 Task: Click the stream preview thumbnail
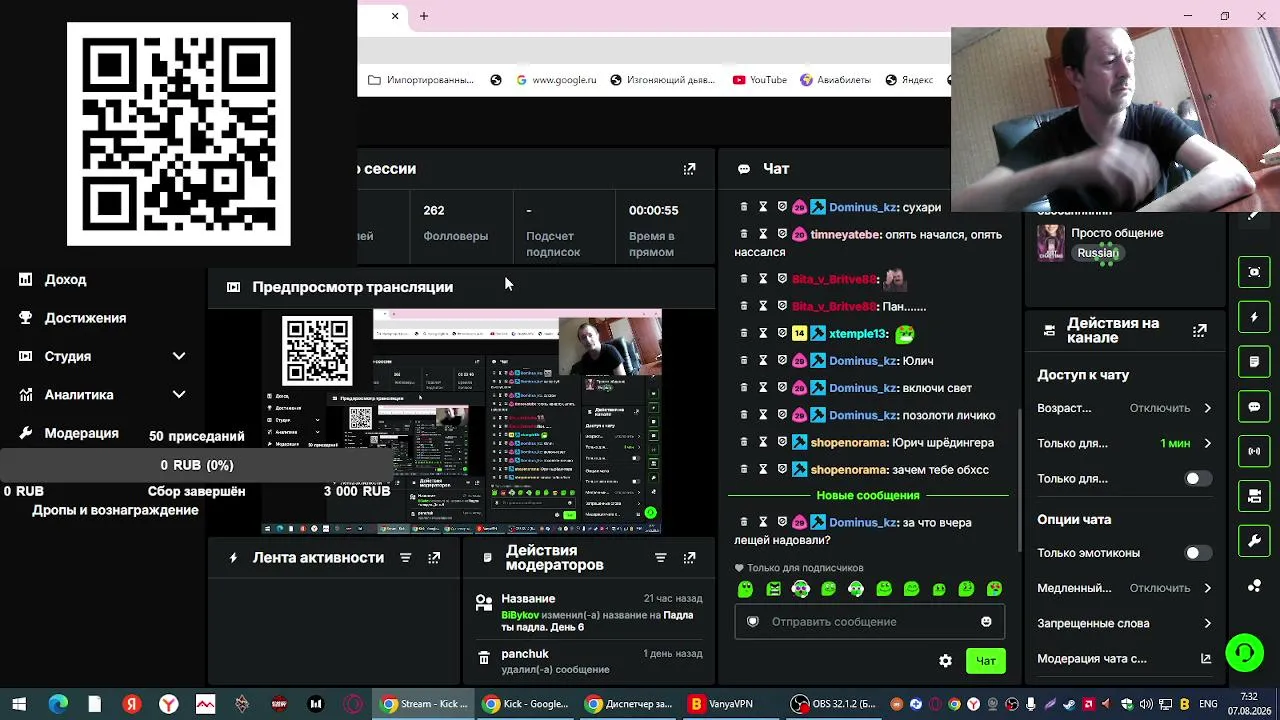click(x=461, y=421)
